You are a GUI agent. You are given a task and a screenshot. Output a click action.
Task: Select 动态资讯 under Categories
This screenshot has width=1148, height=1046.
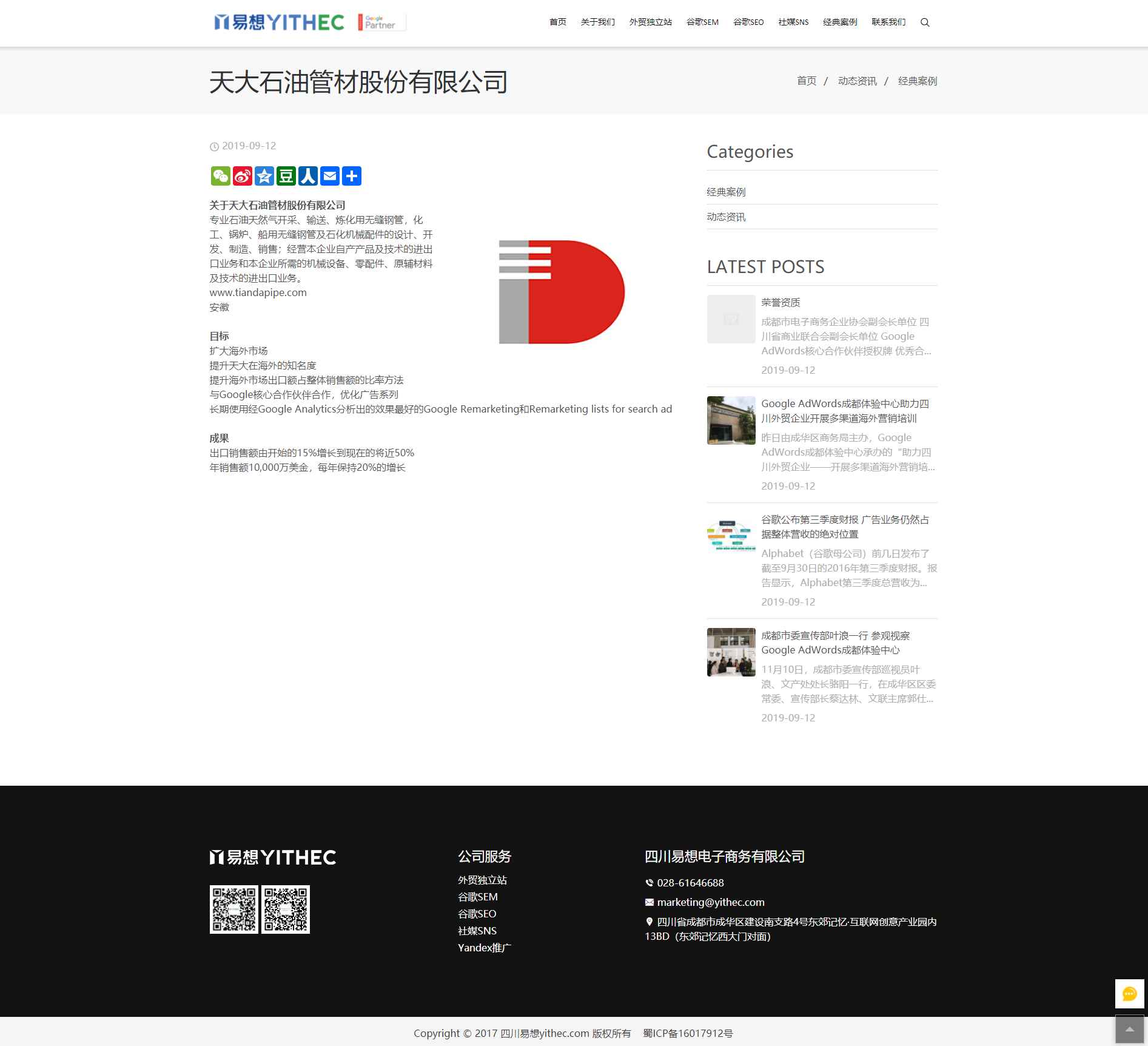tap(726, 217)
